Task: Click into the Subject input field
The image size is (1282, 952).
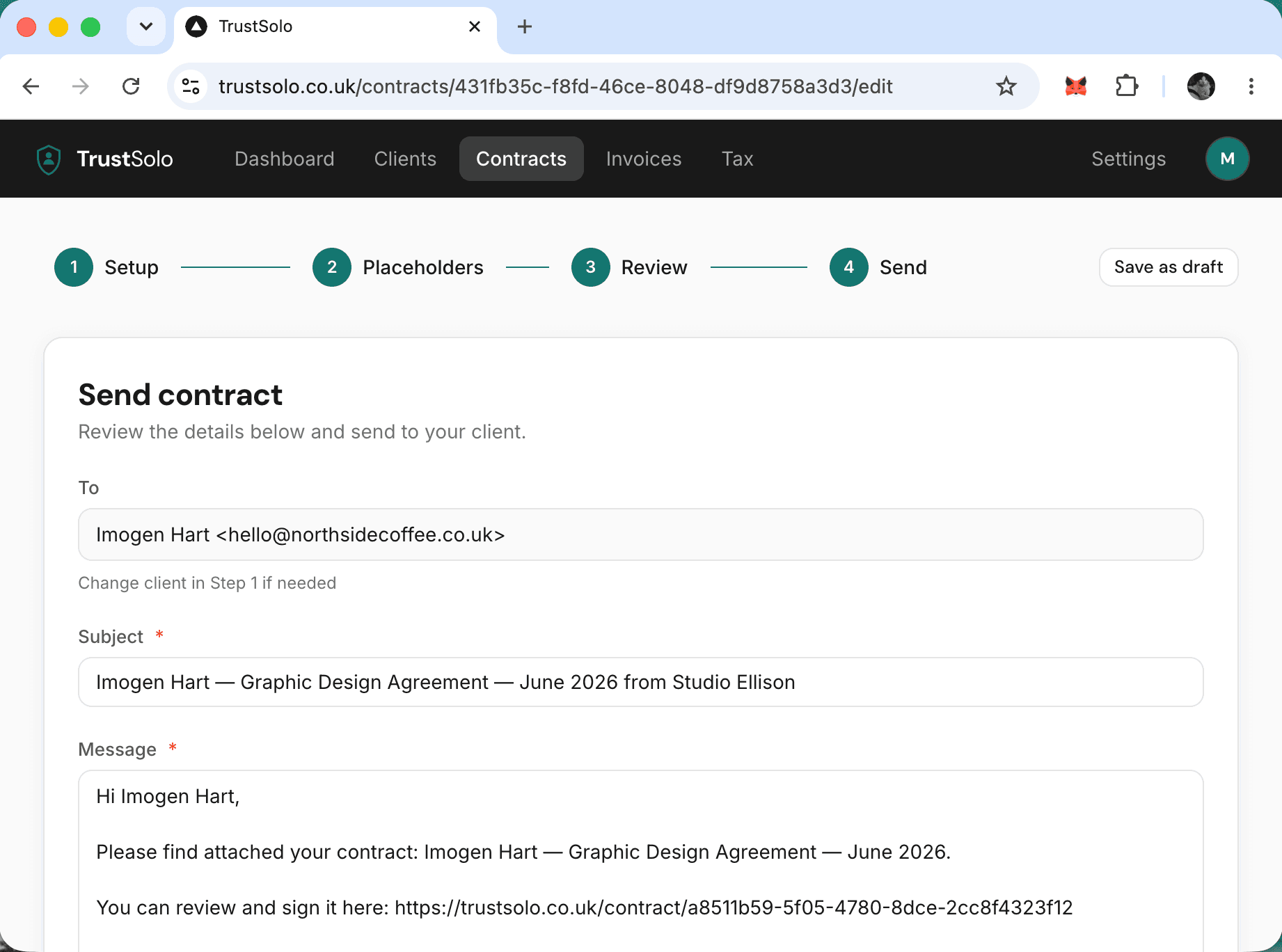Action: pyautogui.click(x=641, y=682)
